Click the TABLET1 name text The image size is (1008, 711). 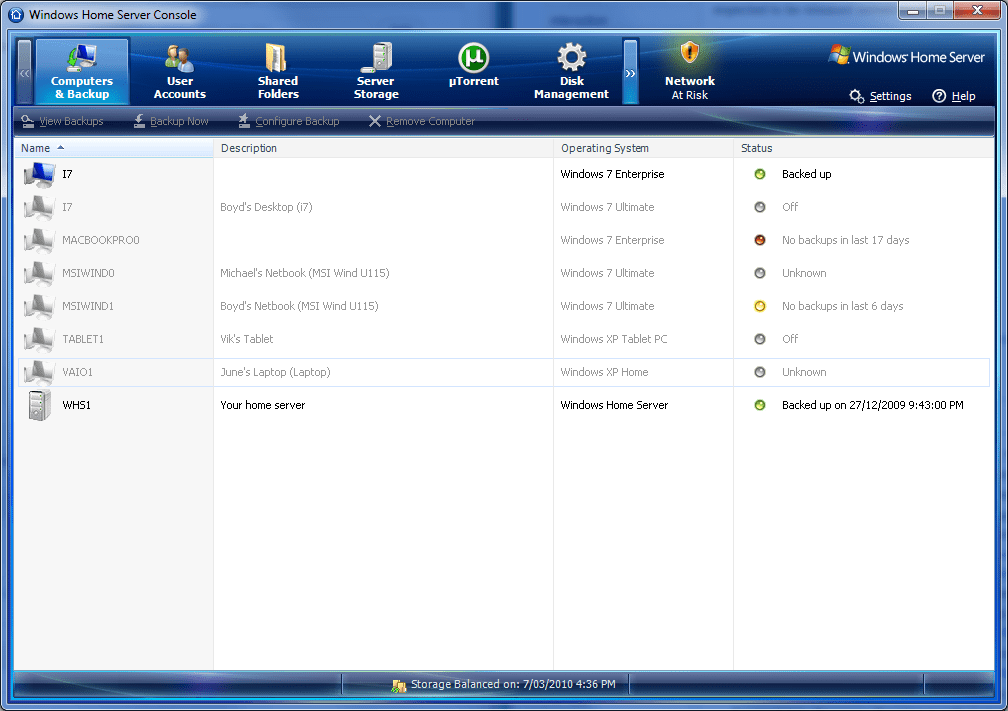point(83,339)
